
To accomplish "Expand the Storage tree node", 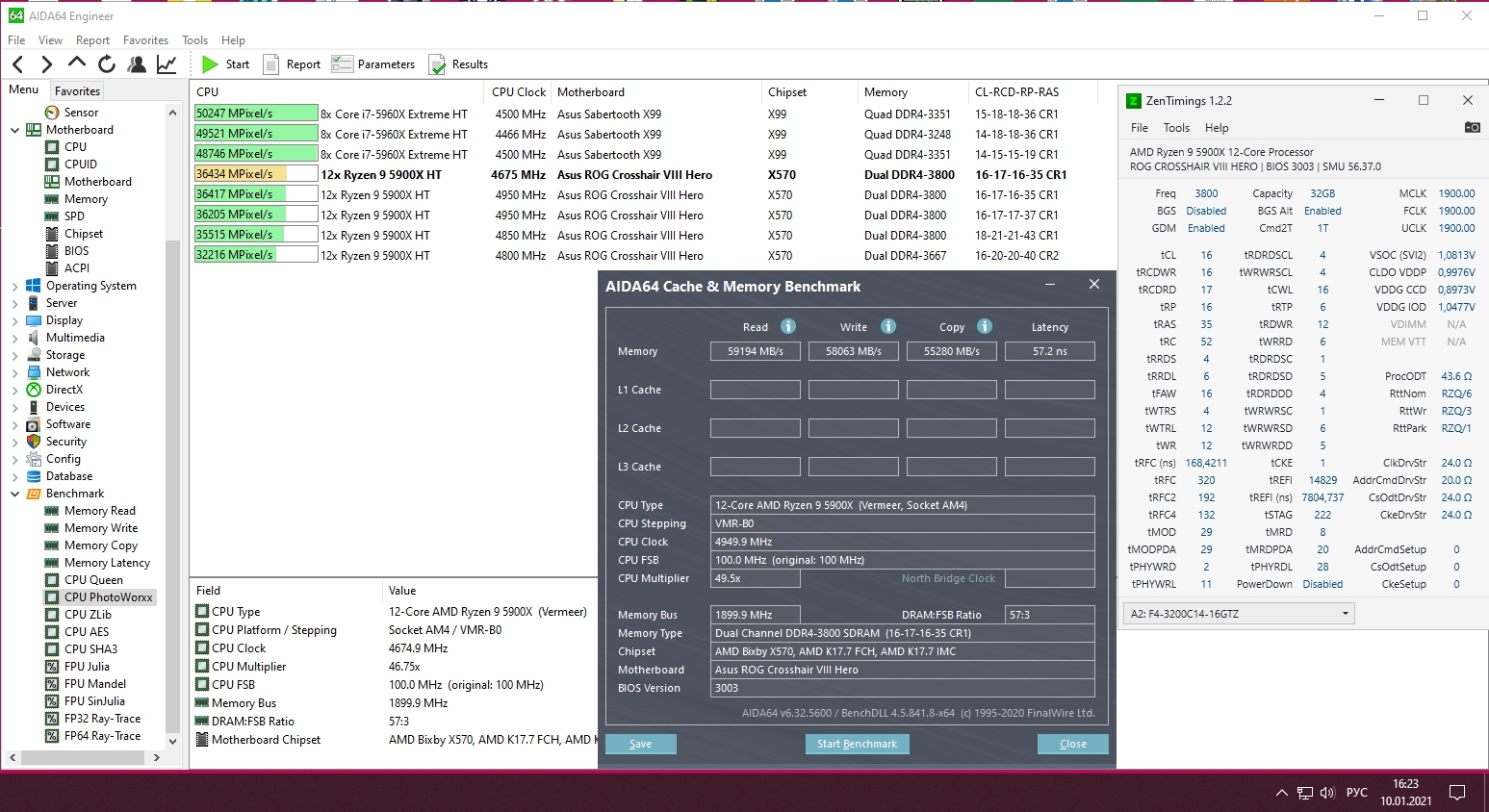I will click(14, 355).
